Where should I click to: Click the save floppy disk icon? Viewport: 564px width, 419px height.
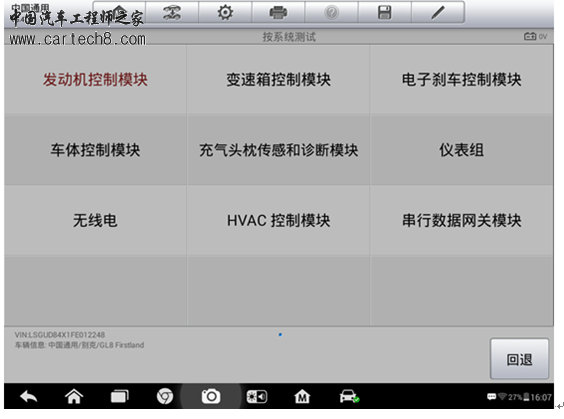pos(385,13)
